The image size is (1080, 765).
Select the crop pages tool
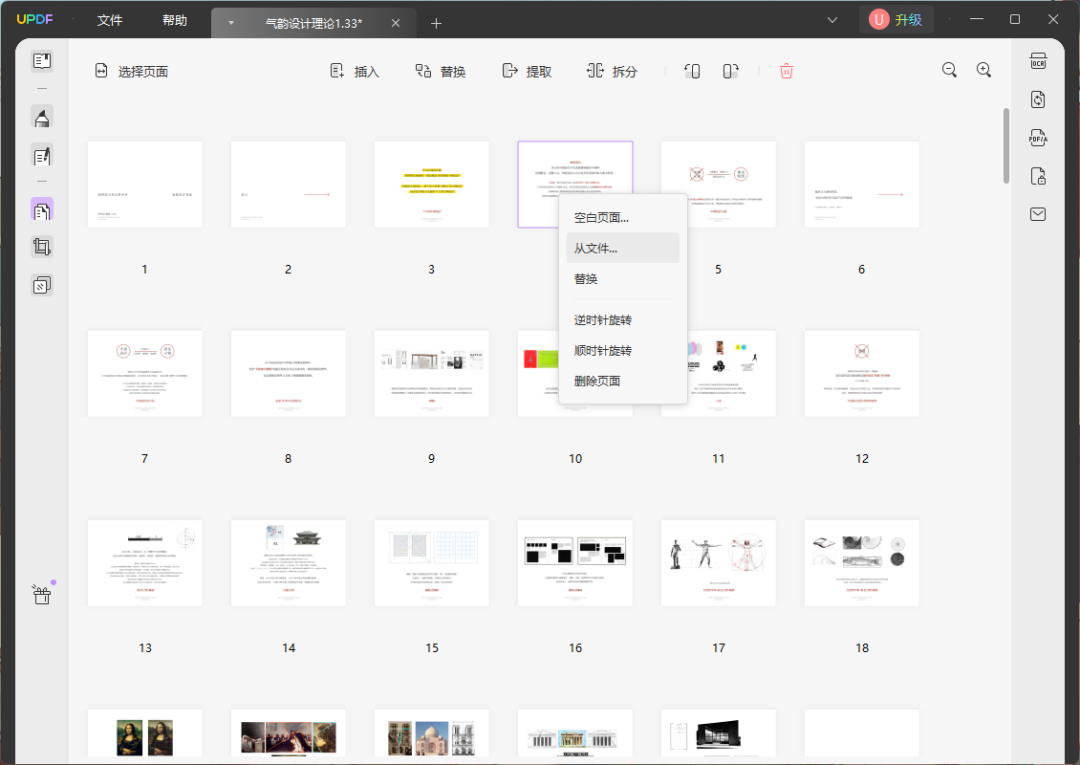(42, 247)
